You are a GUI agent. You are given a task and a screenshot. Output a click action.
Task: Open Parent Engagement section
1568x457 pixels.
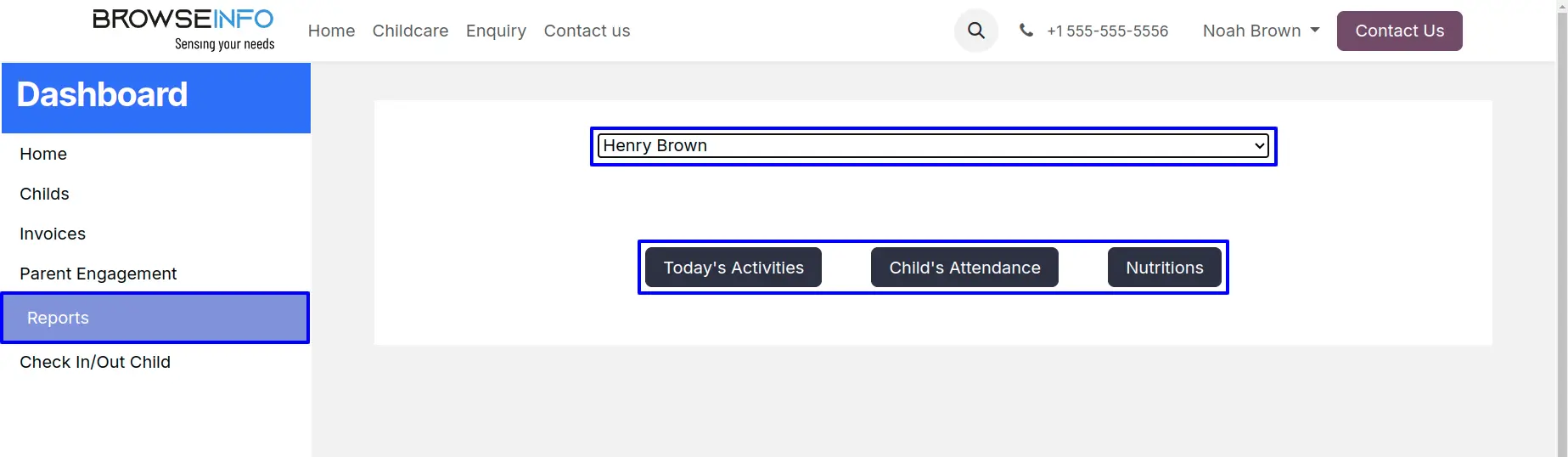point(98,274)
